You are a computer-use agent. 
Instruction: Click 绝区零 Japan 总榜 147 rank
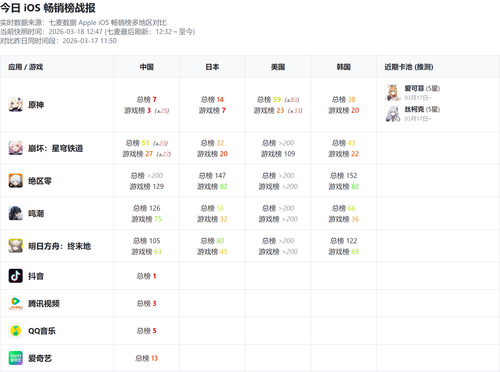tap(212, 175)
